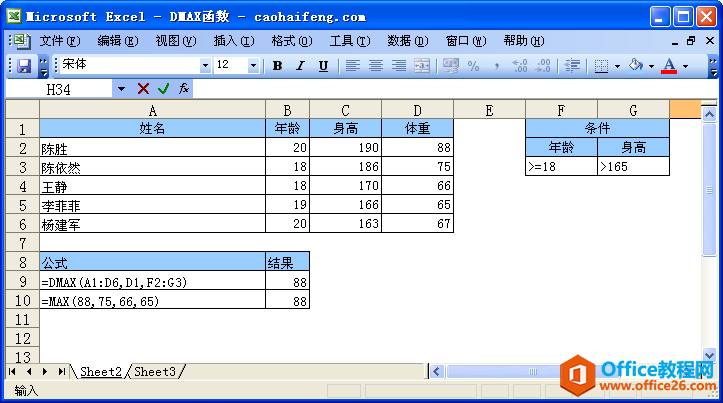Click Font Color A icon
Image resolution: width=723 pixels, height=403 pixels.
tap(669, 66)
